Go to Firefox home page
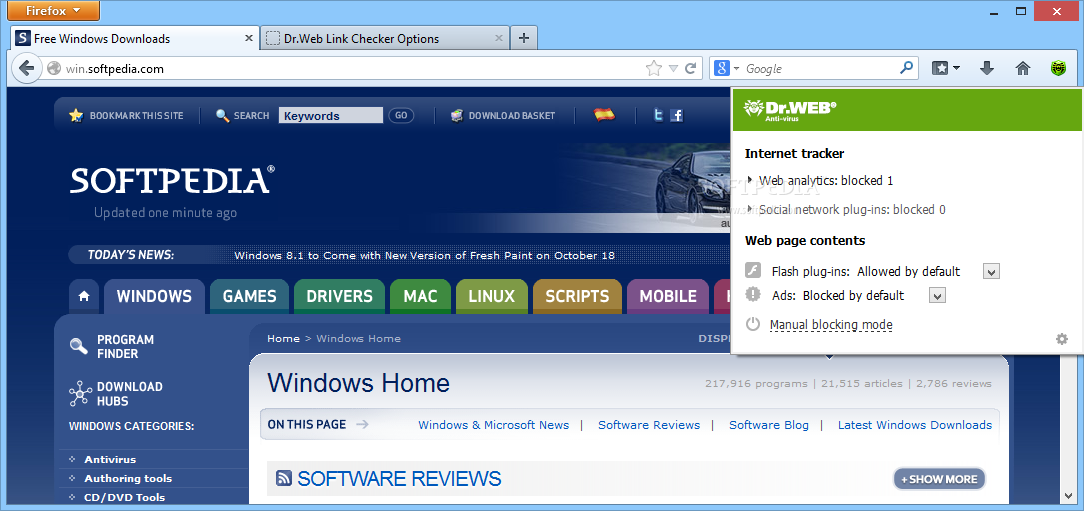This screenshot has width=1084, height=511. pos(1022,68)
